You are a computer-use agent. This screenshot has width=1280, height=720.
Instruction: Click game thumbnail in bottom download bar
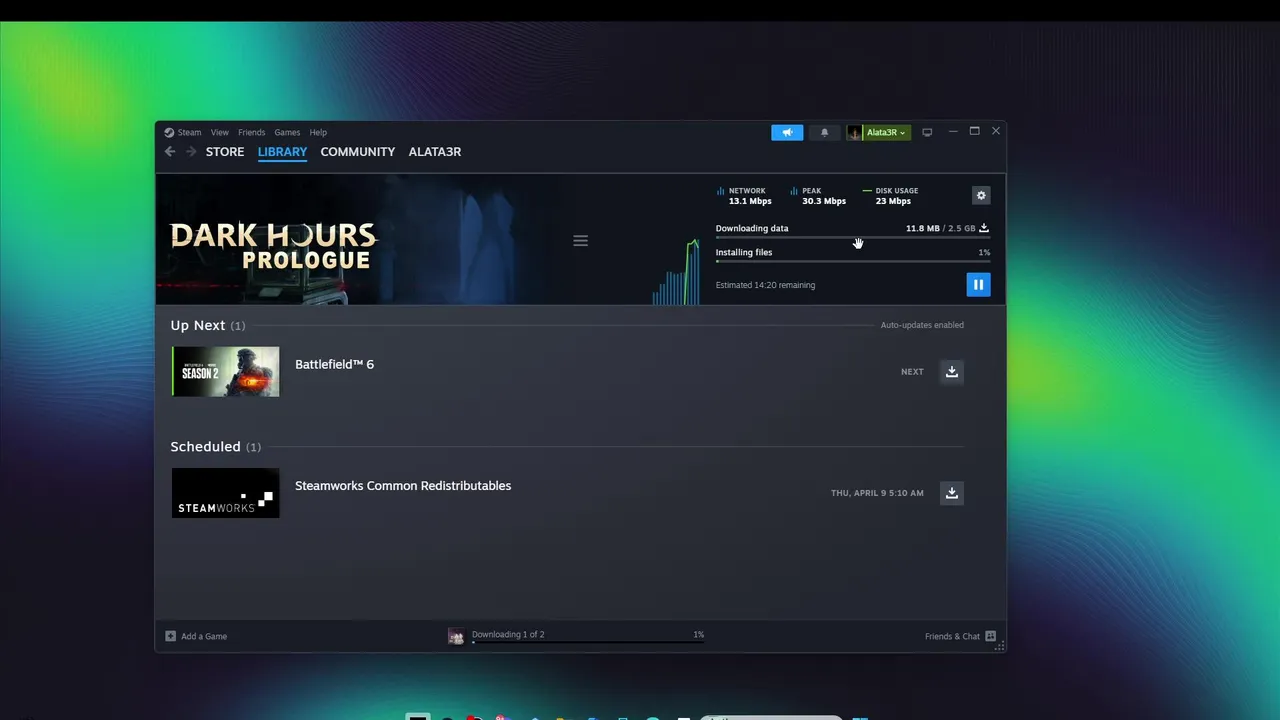(456, 636)
